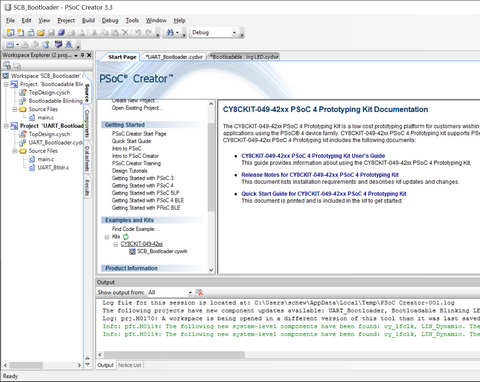Switch to the Start Page tab

click(x=122, y=57)
